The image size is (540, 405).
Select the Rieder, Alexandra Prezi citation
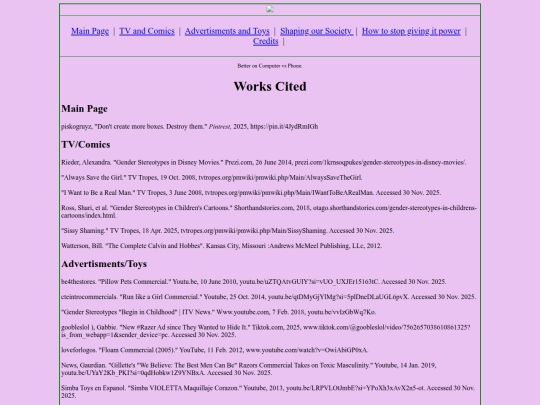pyautogui.click(x=264, y=162)
